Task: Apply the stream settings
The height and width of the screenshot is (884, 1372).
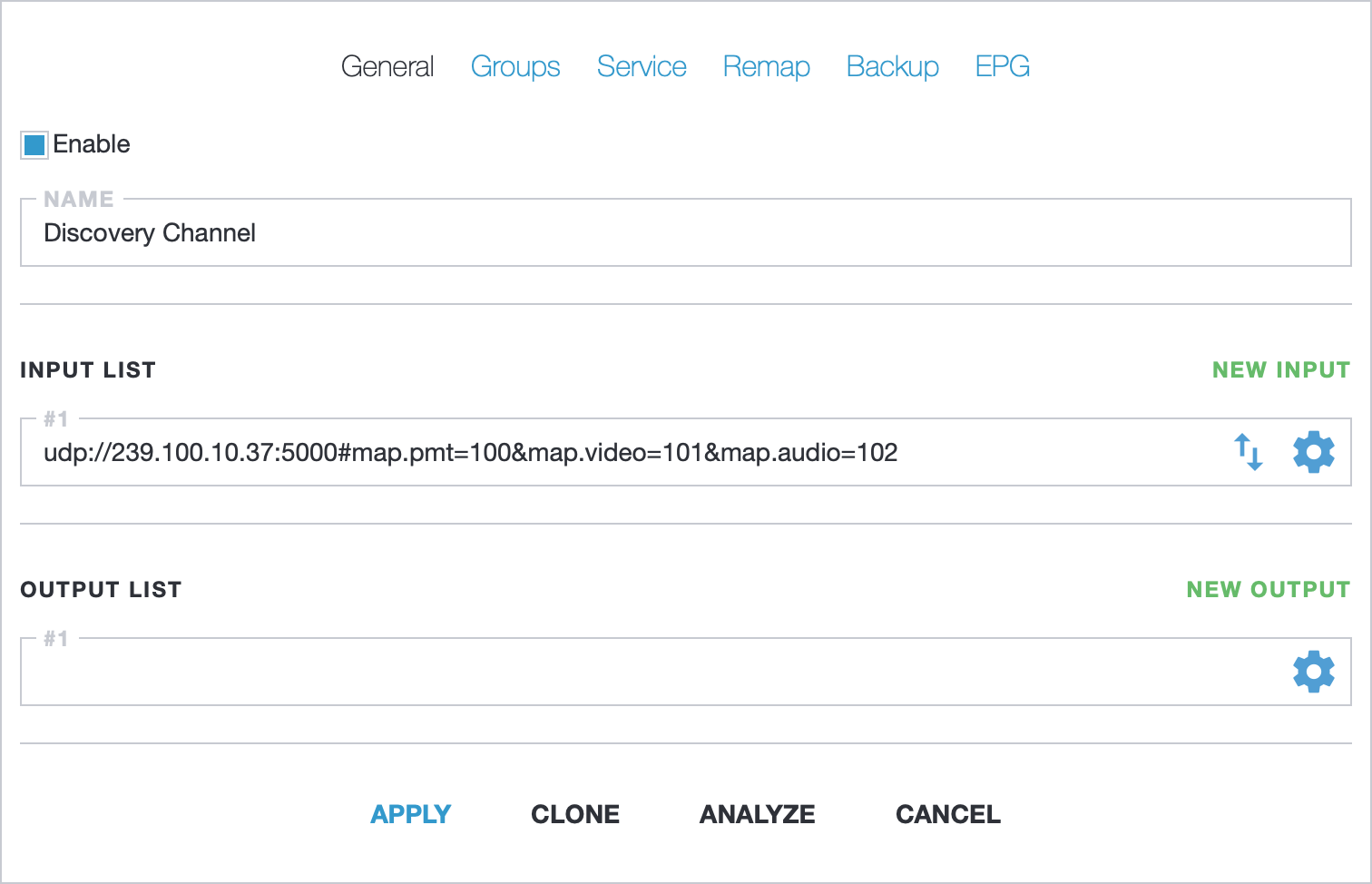Action: pos(411,814)
